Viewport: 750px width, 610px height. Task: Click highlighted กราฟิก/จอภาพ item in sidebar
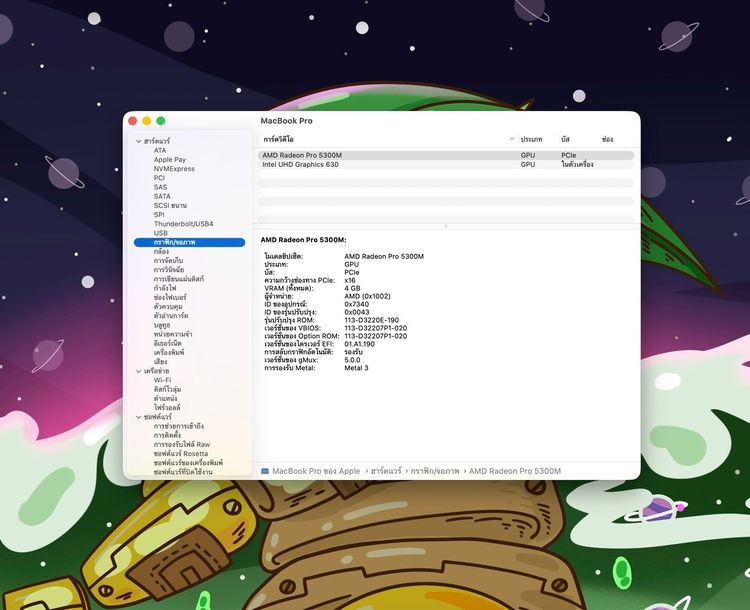189,242
